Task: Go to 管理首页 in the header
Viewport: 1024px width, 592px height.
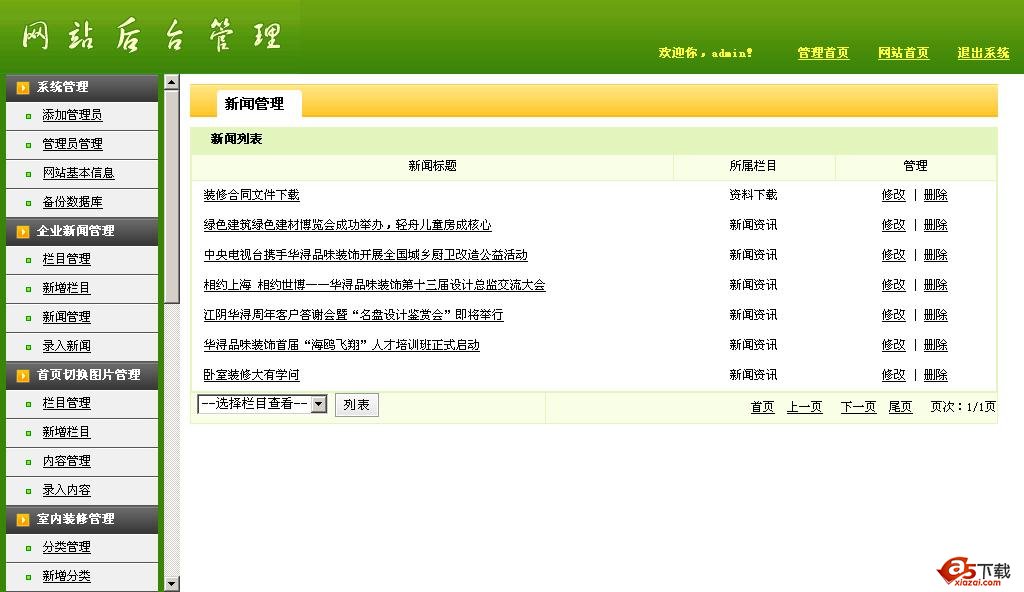Action: point(823,53)
